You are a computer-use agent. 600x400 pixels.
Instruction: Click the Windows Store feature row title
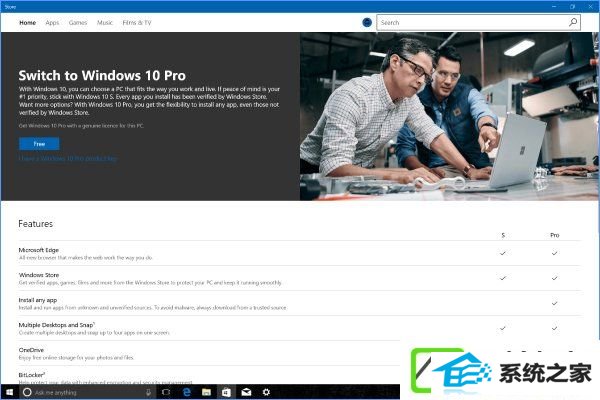(x=39, y=275)
